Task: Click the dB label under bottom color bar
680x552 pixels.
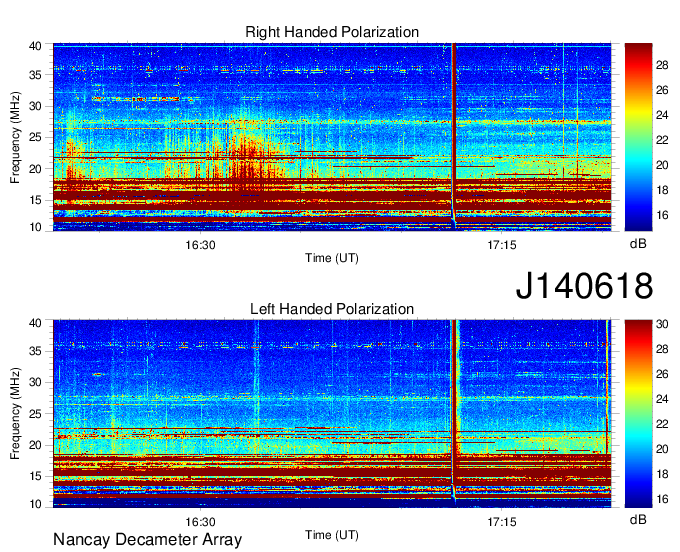Action: click(x=638, y=519)
